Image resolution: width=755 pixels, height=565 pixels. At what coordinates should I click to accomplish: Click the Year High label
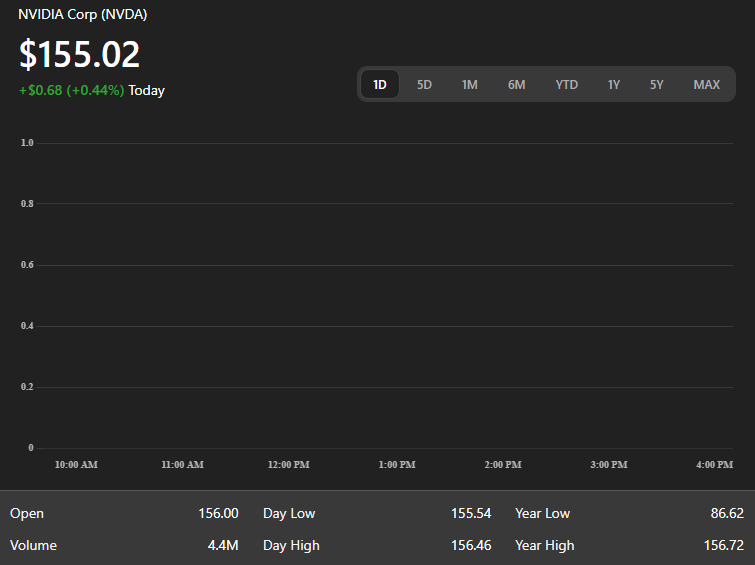(545, 546)
